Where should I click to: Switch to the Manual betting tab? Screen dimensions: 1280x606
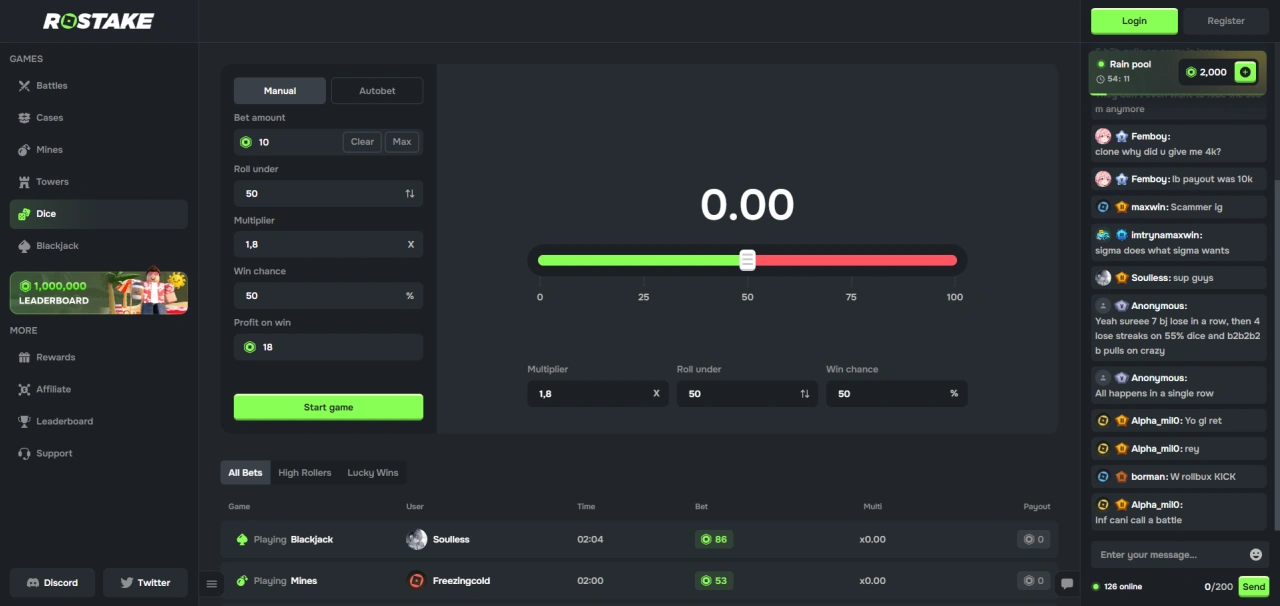coord(280,91)
